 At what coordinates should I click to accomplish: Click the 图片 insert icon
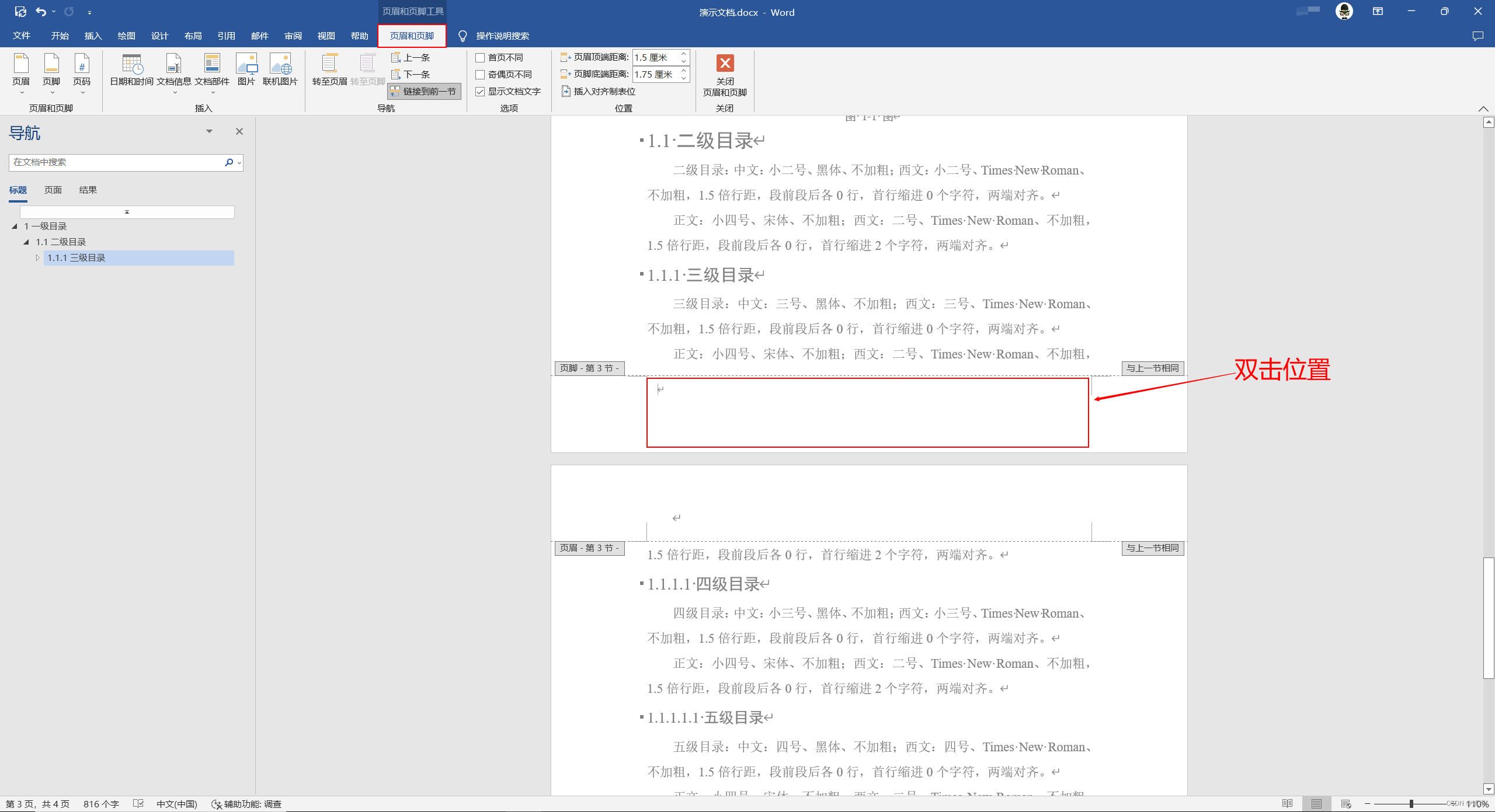point(246,64)
